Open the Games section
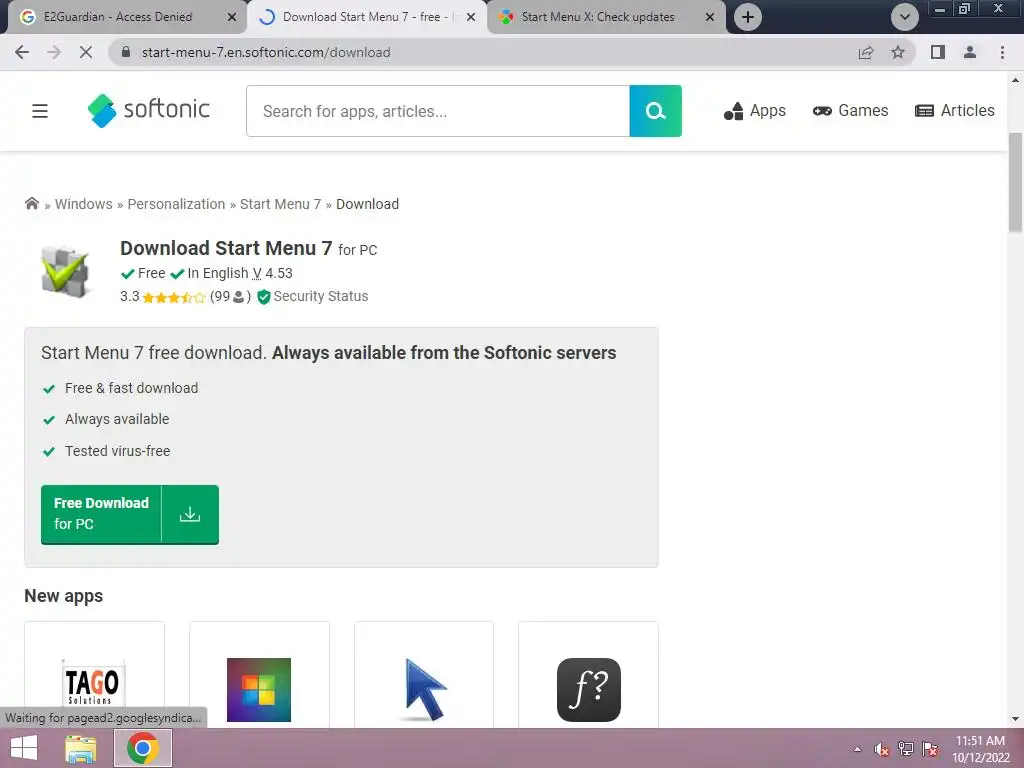Screen dimensions: 1024x768 coord(850,110)
